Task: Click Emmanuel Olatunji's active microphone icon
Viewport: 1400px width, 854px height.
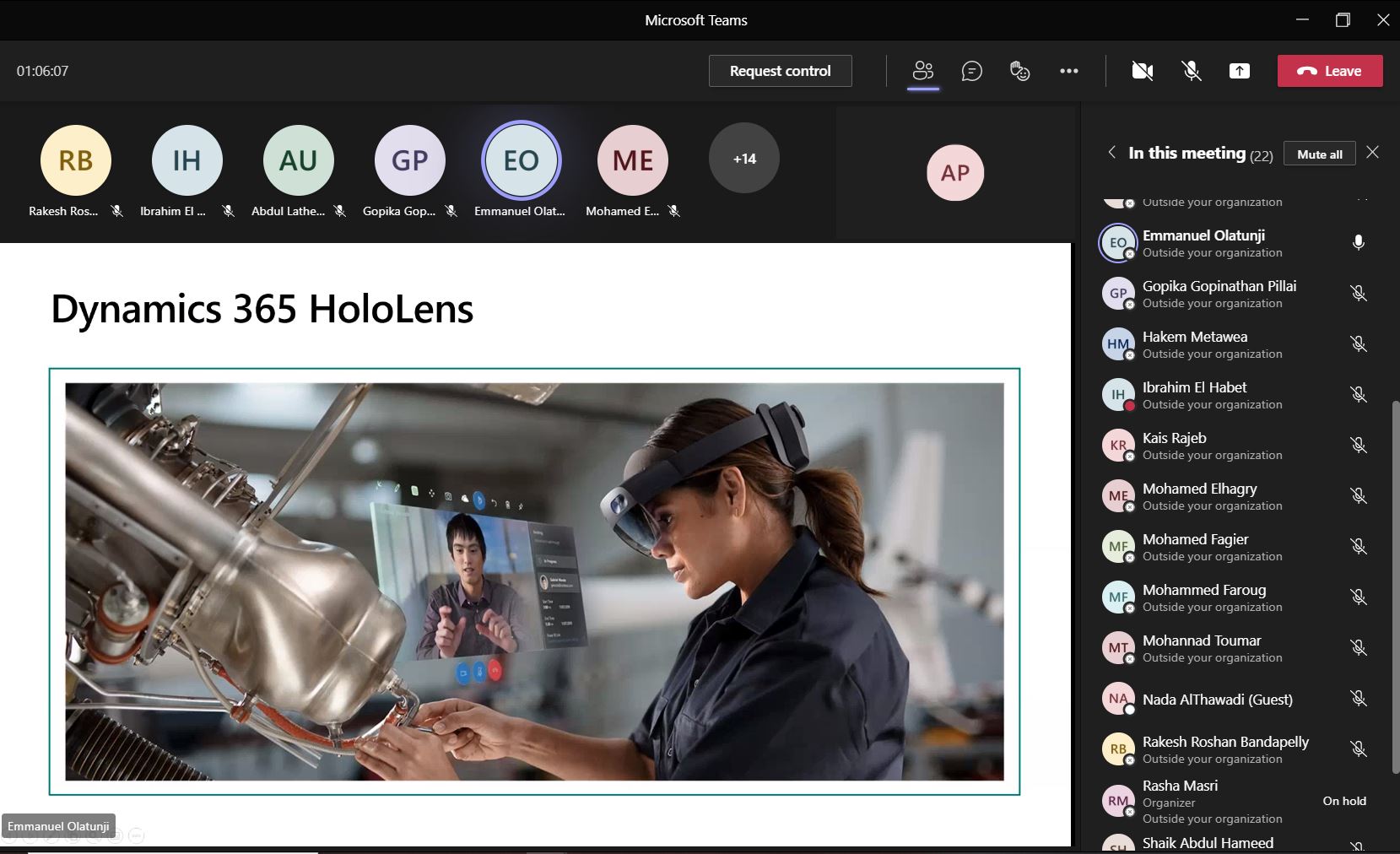Action: 1359,243
